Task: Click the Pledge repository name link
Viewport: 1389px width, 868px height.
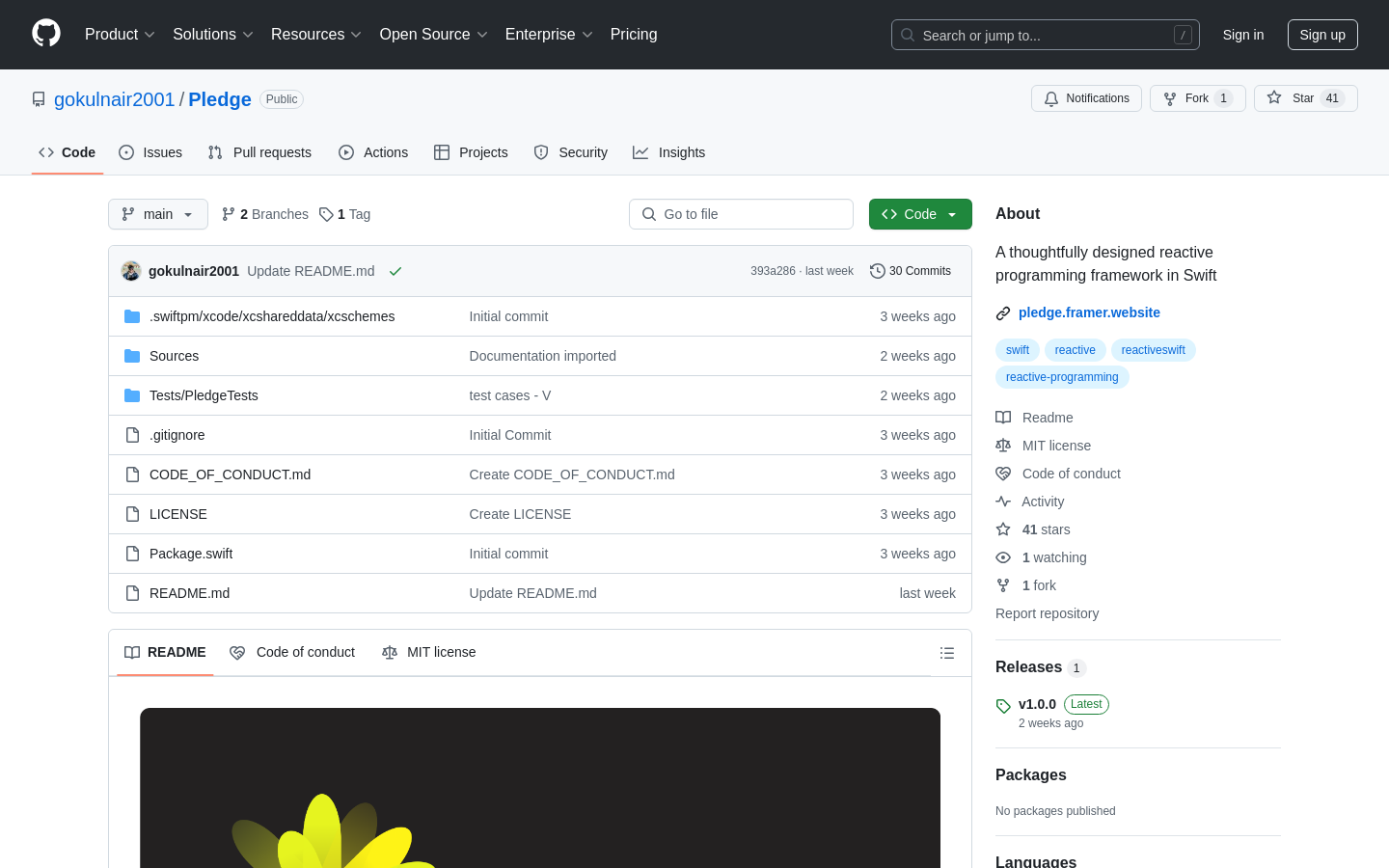Action: coord(220,99)
